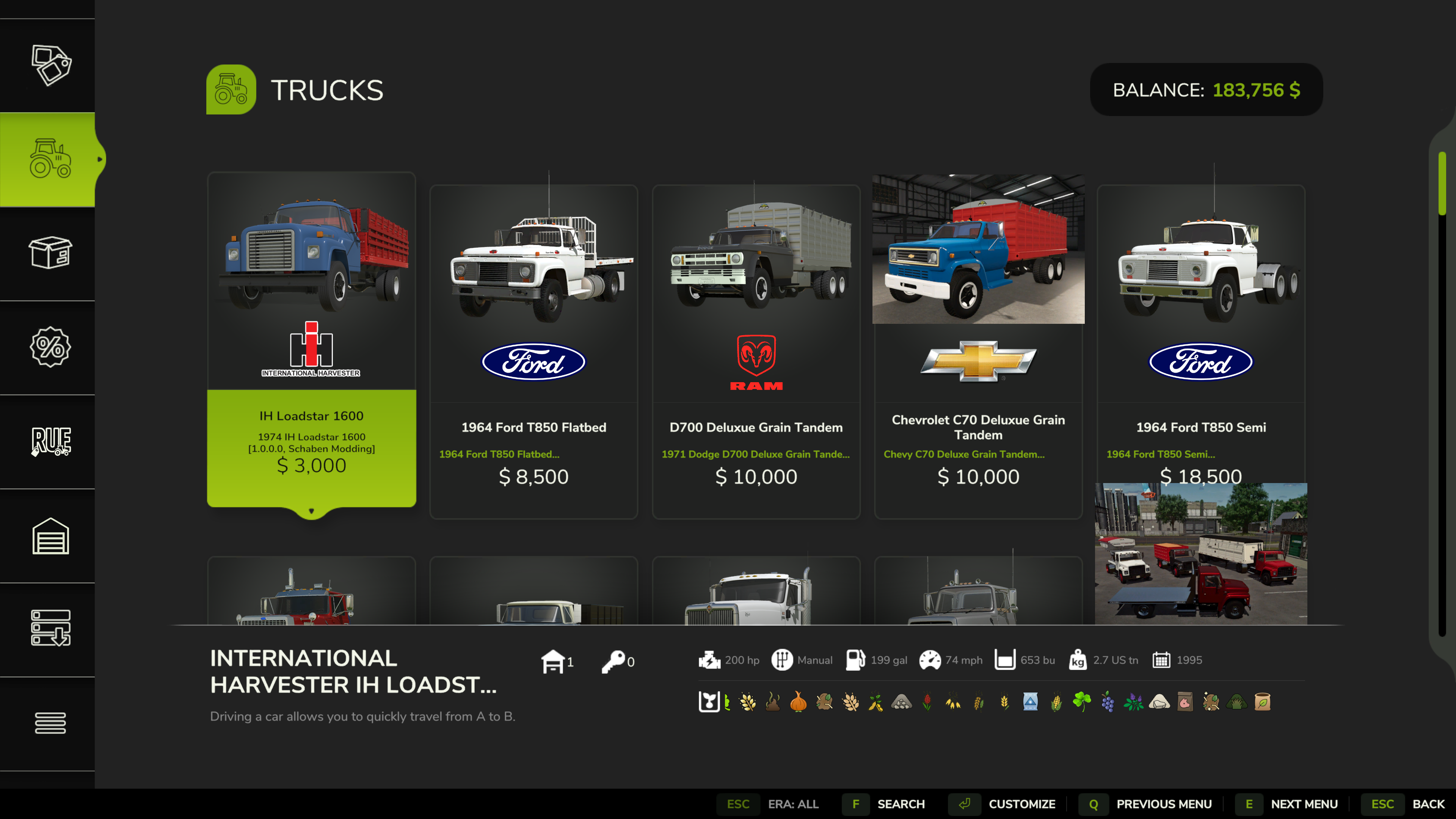This screenshot has width=1456, height=819.
Task: Click the steaming manure fill type icon
Action: (773, 702)
